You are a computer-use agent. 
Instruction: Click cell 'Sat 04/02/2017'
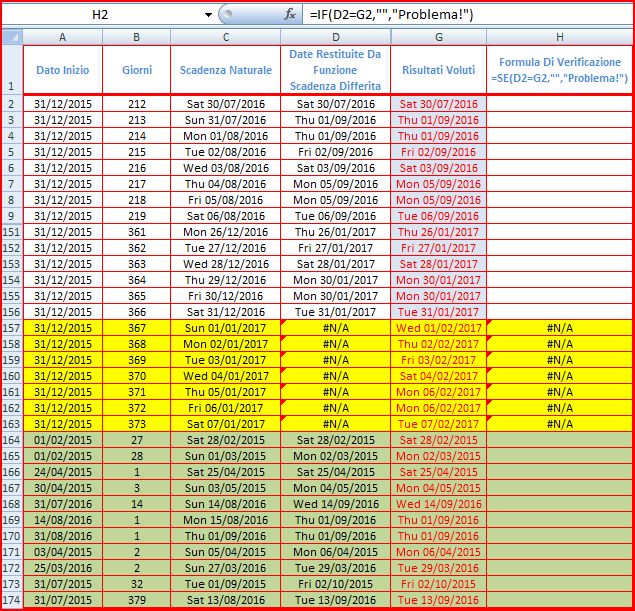[439, 376]
